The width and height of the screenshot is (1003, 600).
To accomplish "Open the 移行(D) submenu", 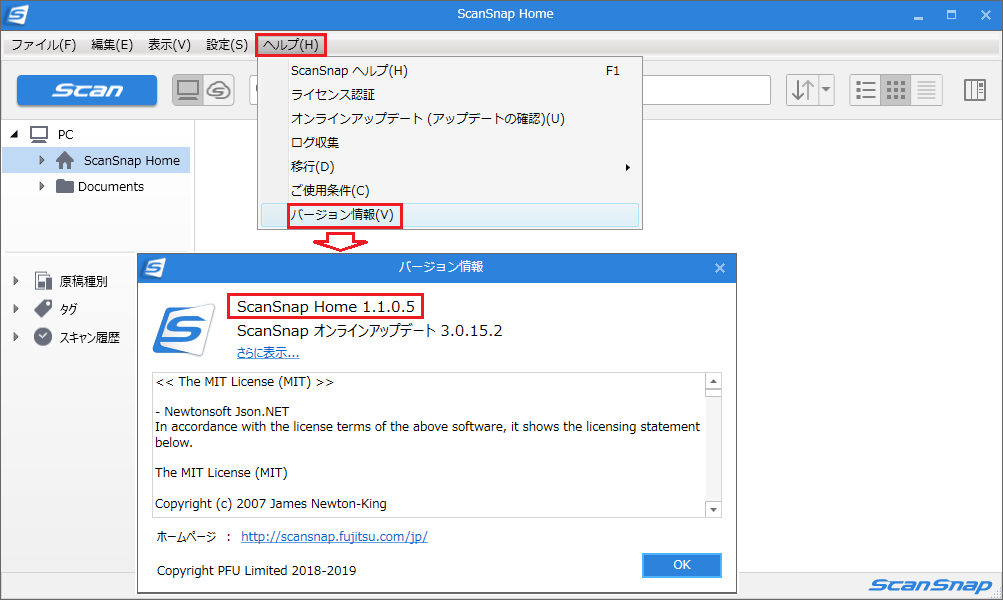I will click(450, 167).
